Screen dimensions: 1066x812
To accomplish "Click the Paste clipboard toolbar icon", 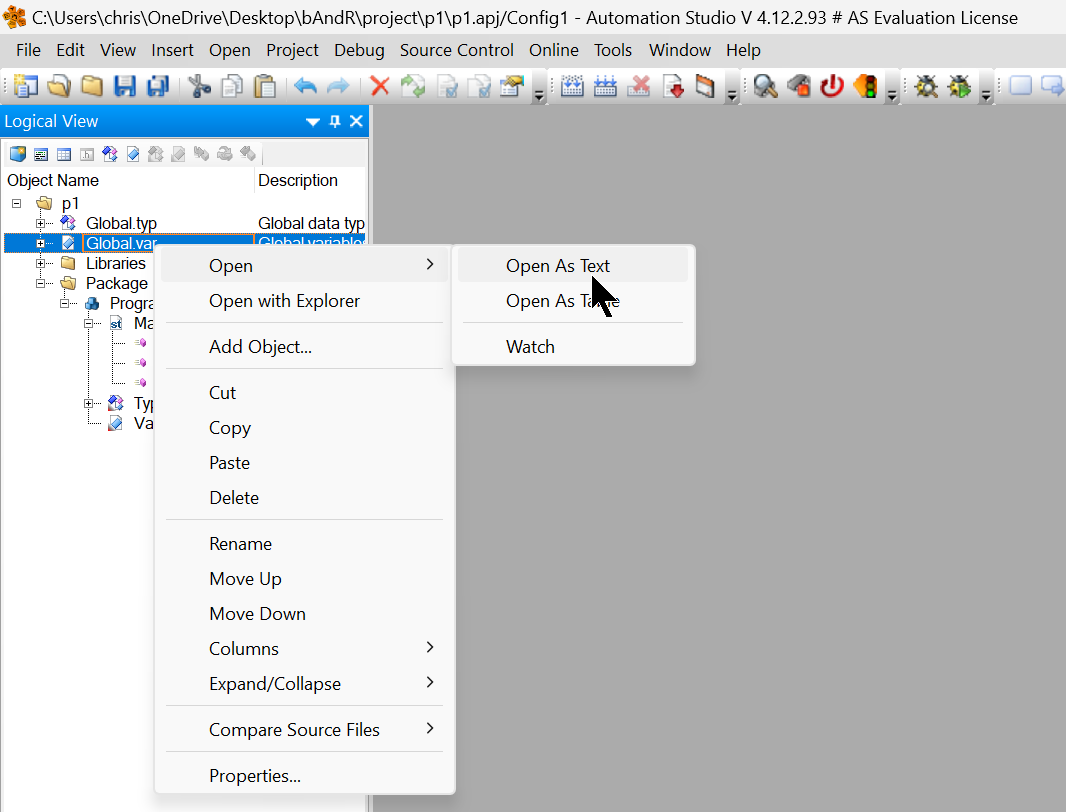I will [264, 86].
